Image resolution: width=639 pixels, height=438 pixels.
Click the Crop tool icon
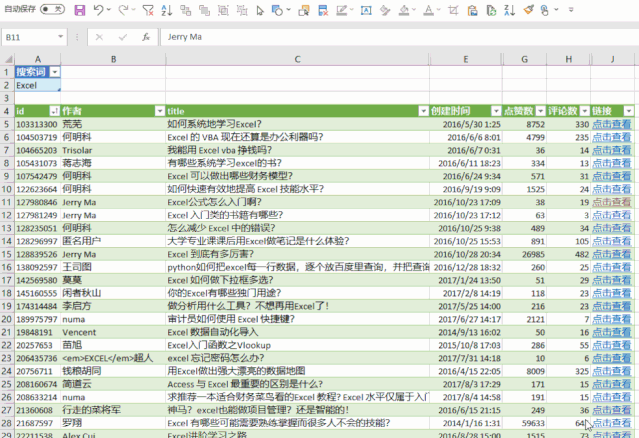[x=453, y=10]
